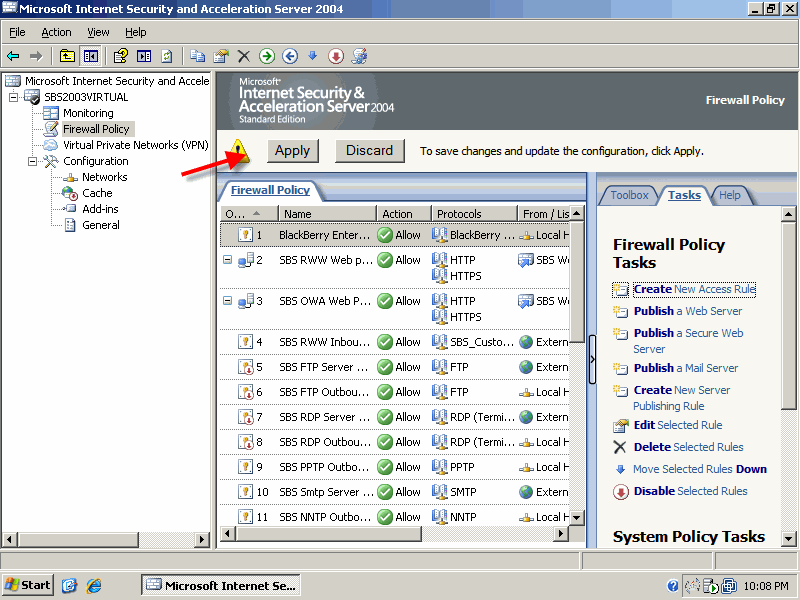Open the File menu
Screen dimensions: 800x600
[17, 32]
